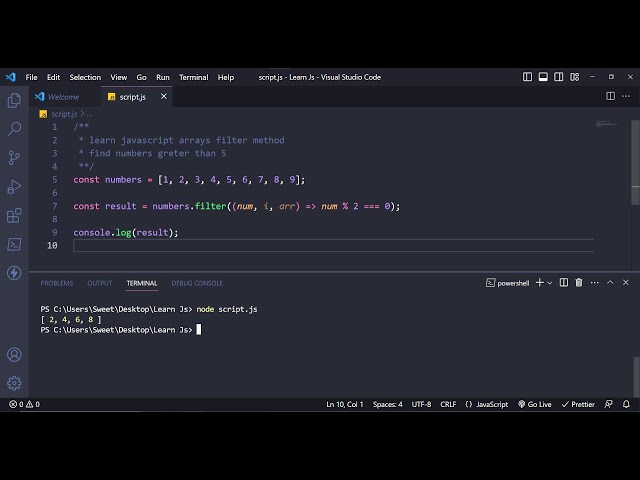This screenshot has width=640, height=480.
Task: Place cursor on empty line 10
Action: pos(333,246)
